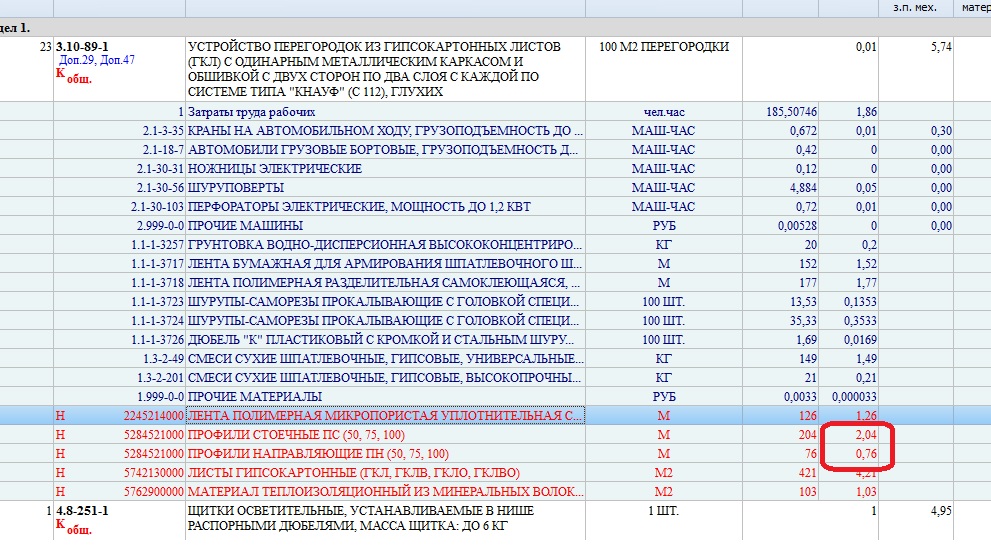Select rate code 3.10-89-1

pos(82,47)
